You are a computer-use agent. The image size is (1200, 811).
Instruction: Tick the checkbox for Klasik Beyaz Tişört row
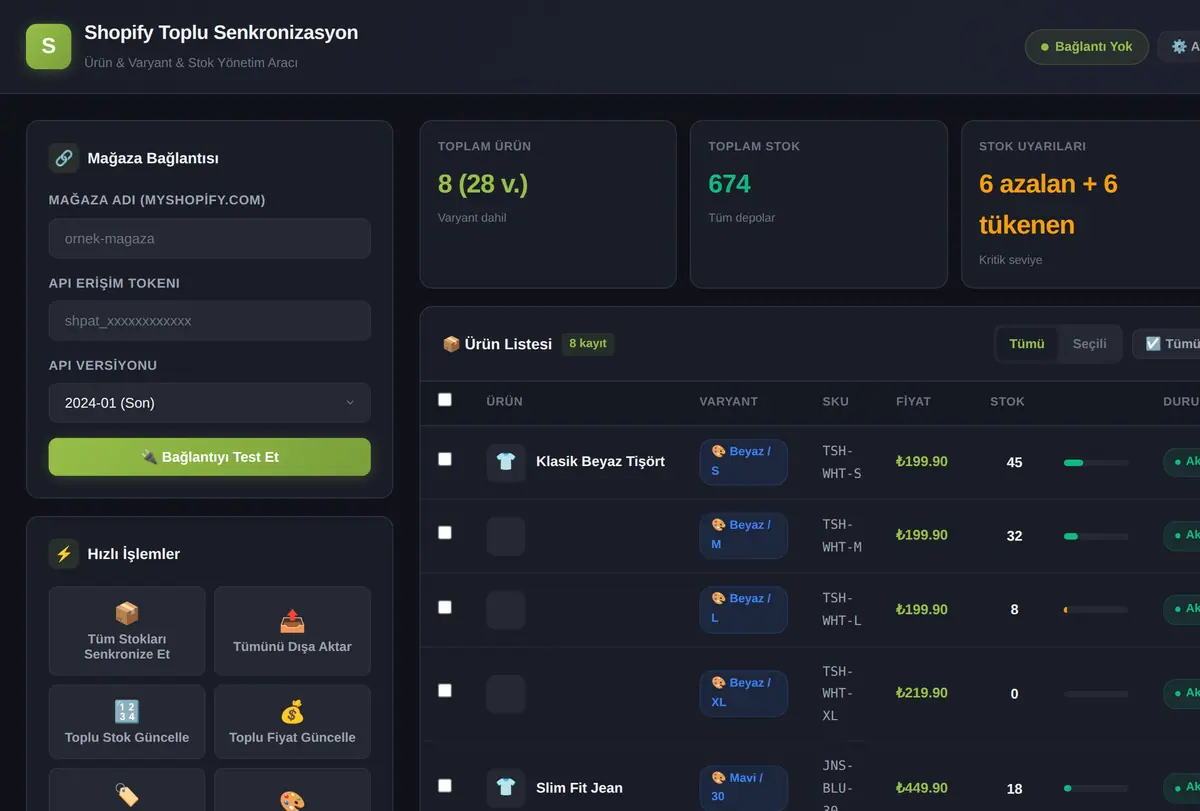point(445,459)
